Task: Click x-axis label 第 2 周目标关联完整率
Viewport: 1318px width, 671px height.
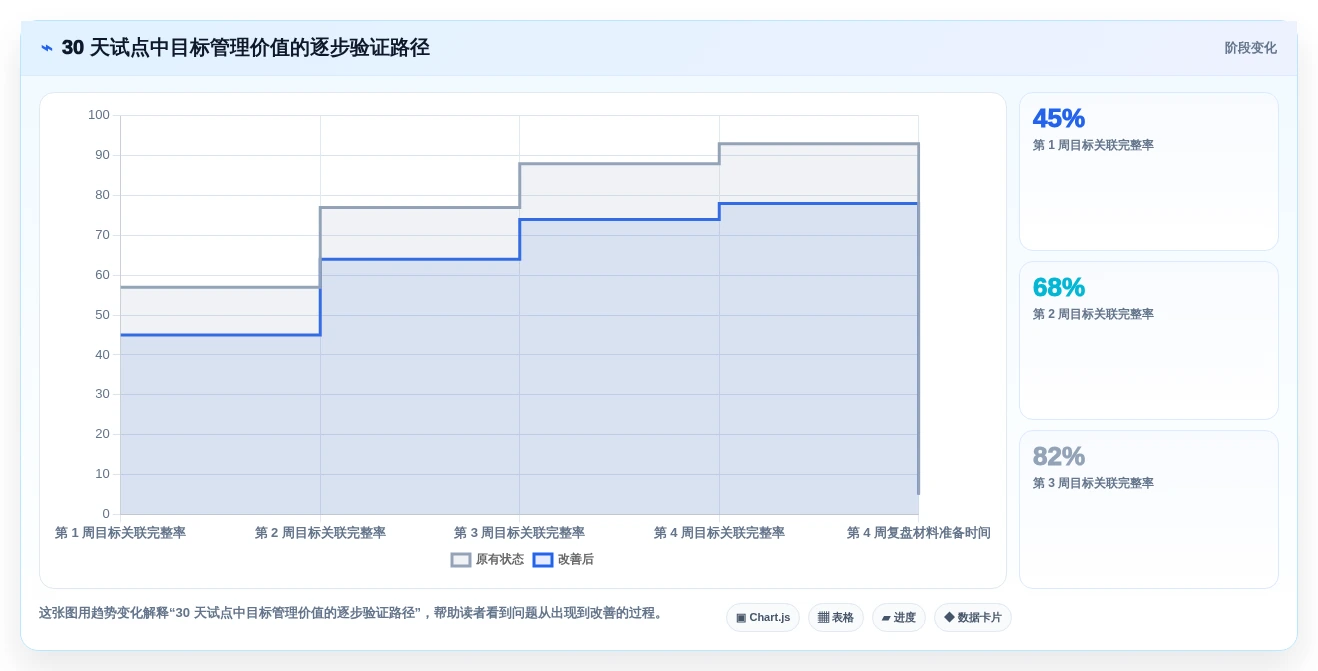Action: [320, 533]
